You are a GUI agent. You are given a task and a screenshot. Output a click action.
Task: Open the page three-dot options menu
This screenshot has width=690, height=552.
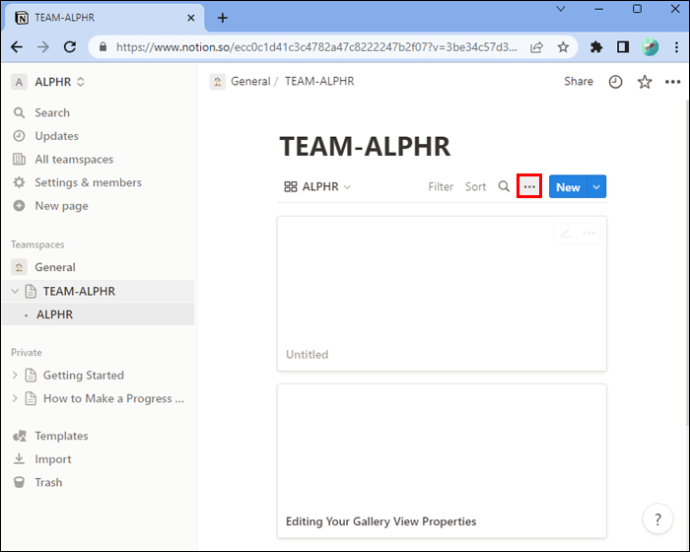(672, 82)
